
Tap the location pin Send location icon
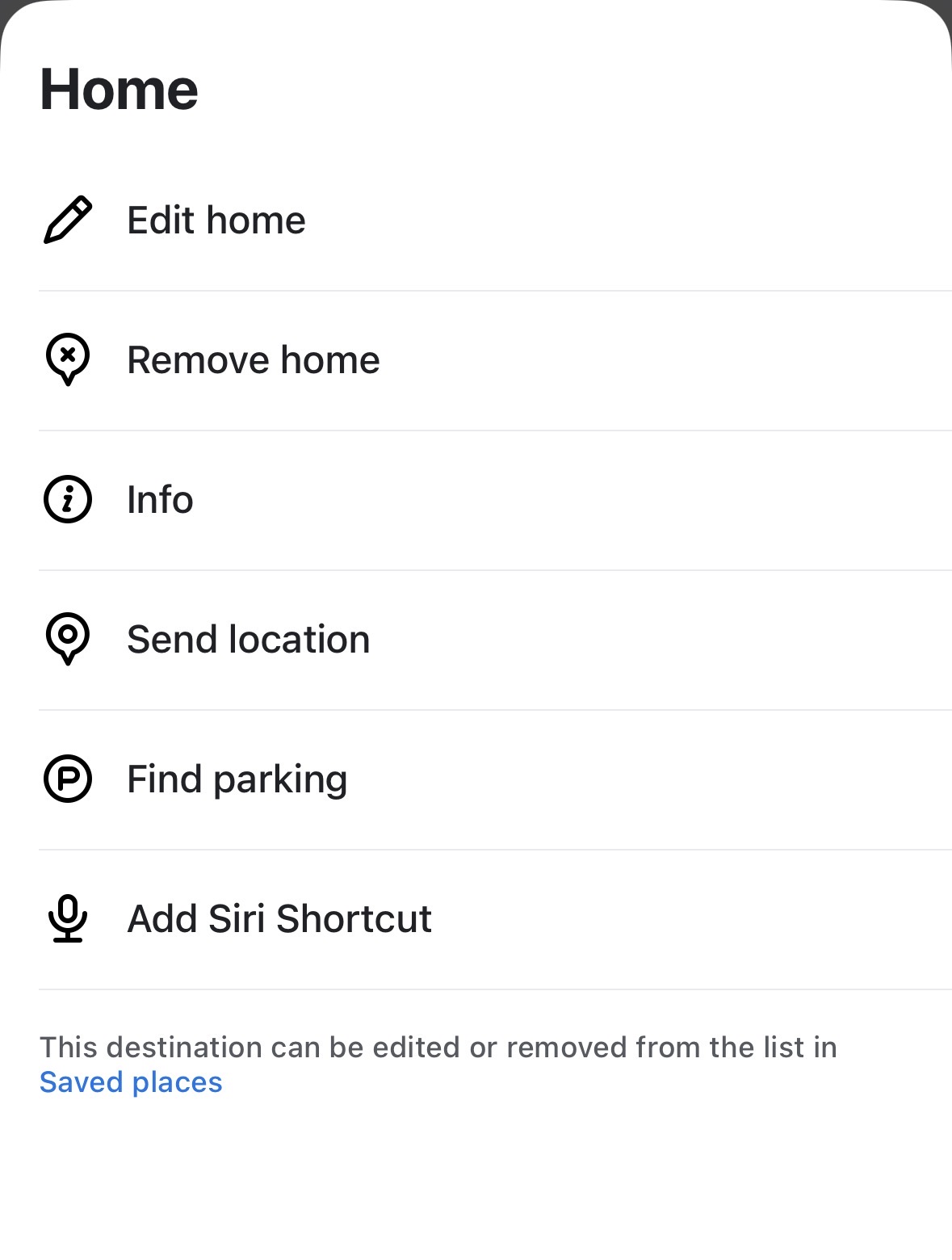coord(68,639)
